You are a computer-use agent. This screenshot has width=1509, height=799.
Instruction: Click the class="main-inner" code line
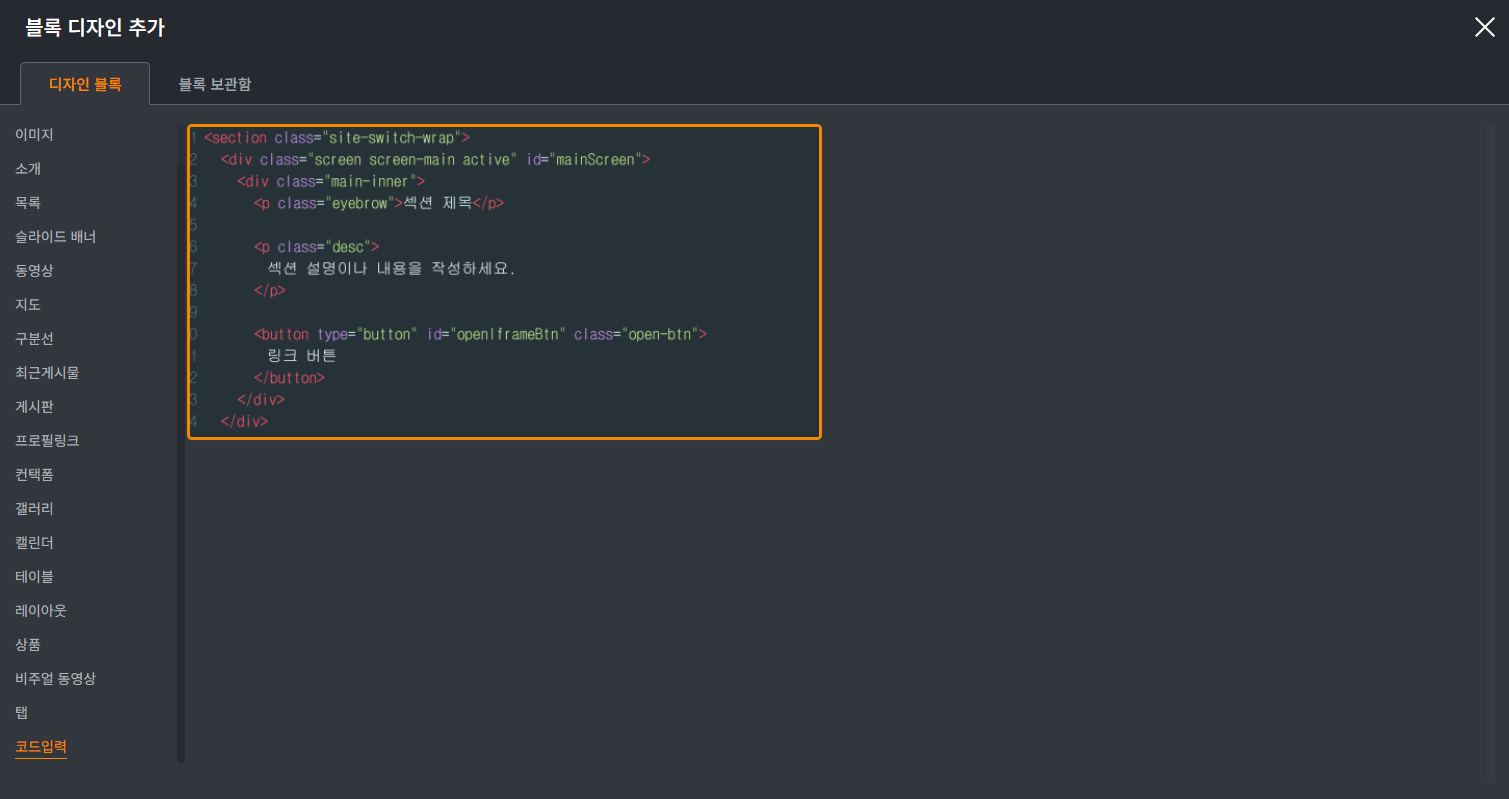(x=332, y=182)
